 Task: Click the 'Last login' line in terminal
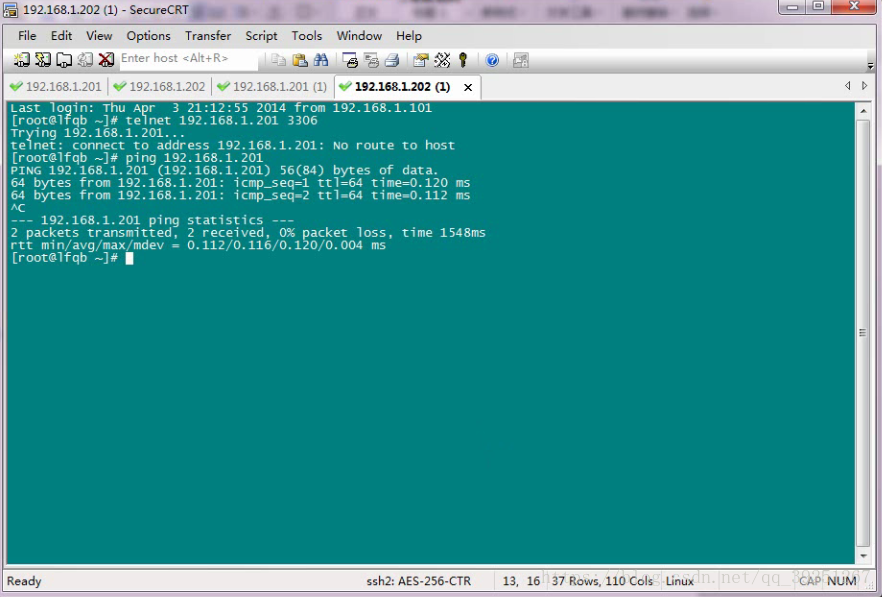point(221,108)
